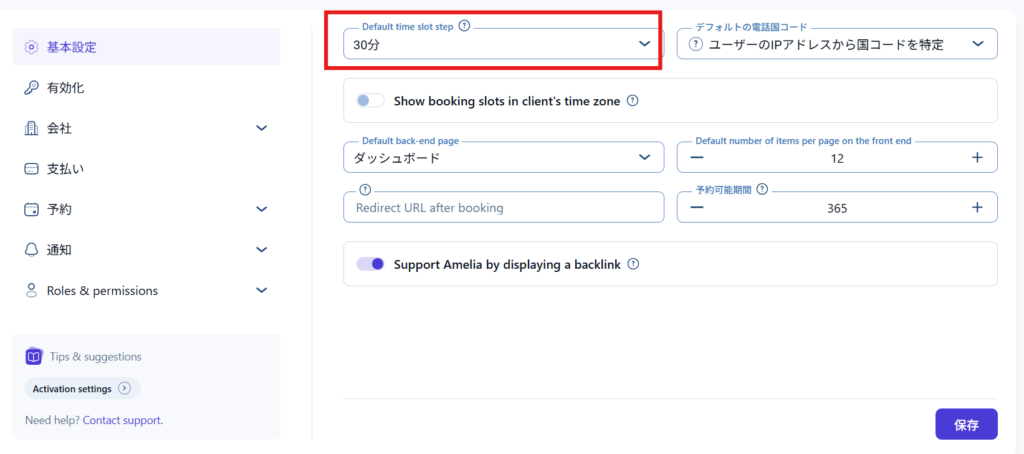Open the Contact support link

[123, 420]
